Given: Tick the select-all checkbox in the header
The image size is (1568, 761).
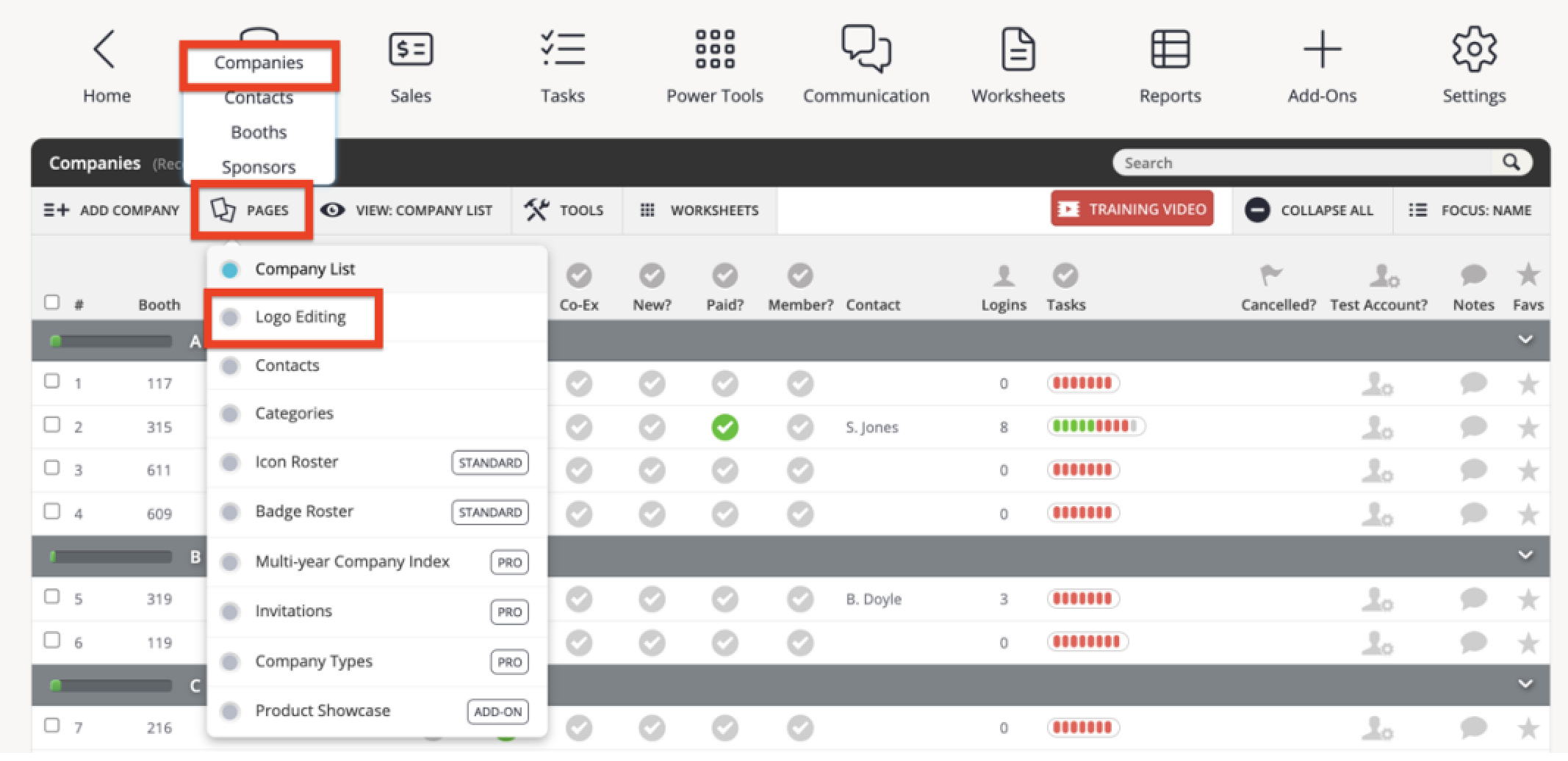Looking at the screenshot, I should tap(51, 303).
